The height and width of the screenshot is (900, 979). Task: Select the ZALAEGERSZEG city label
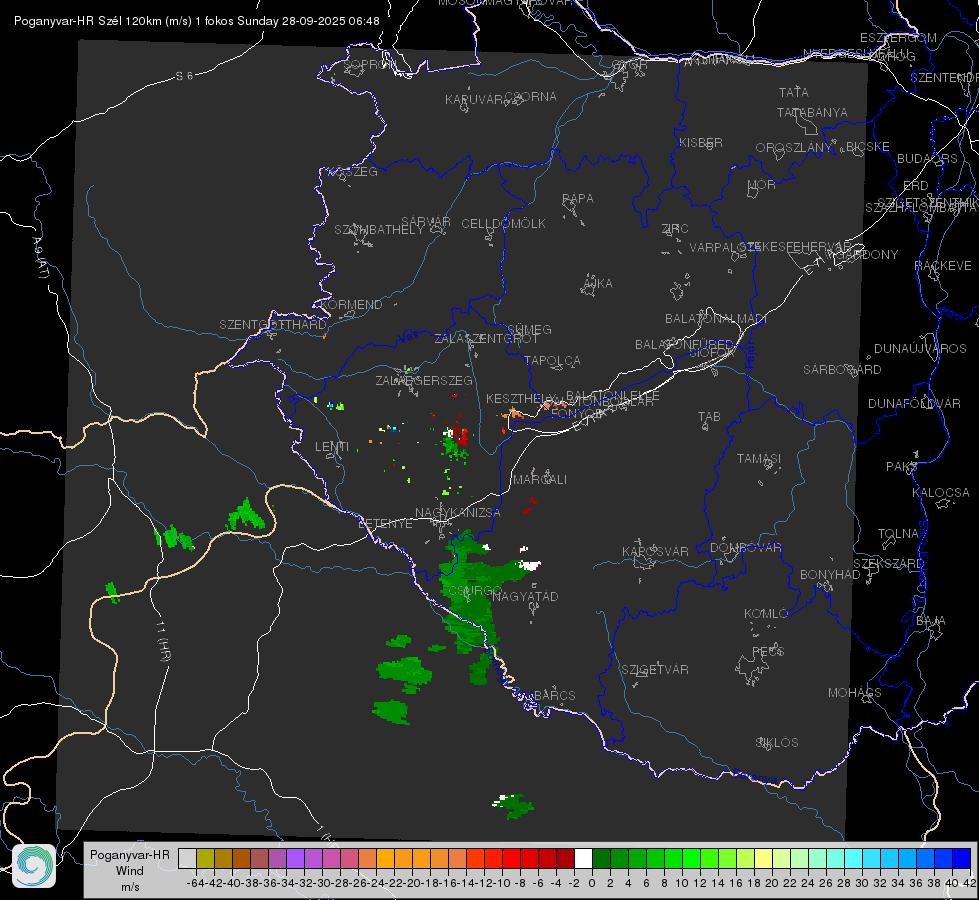pos(424,380)
